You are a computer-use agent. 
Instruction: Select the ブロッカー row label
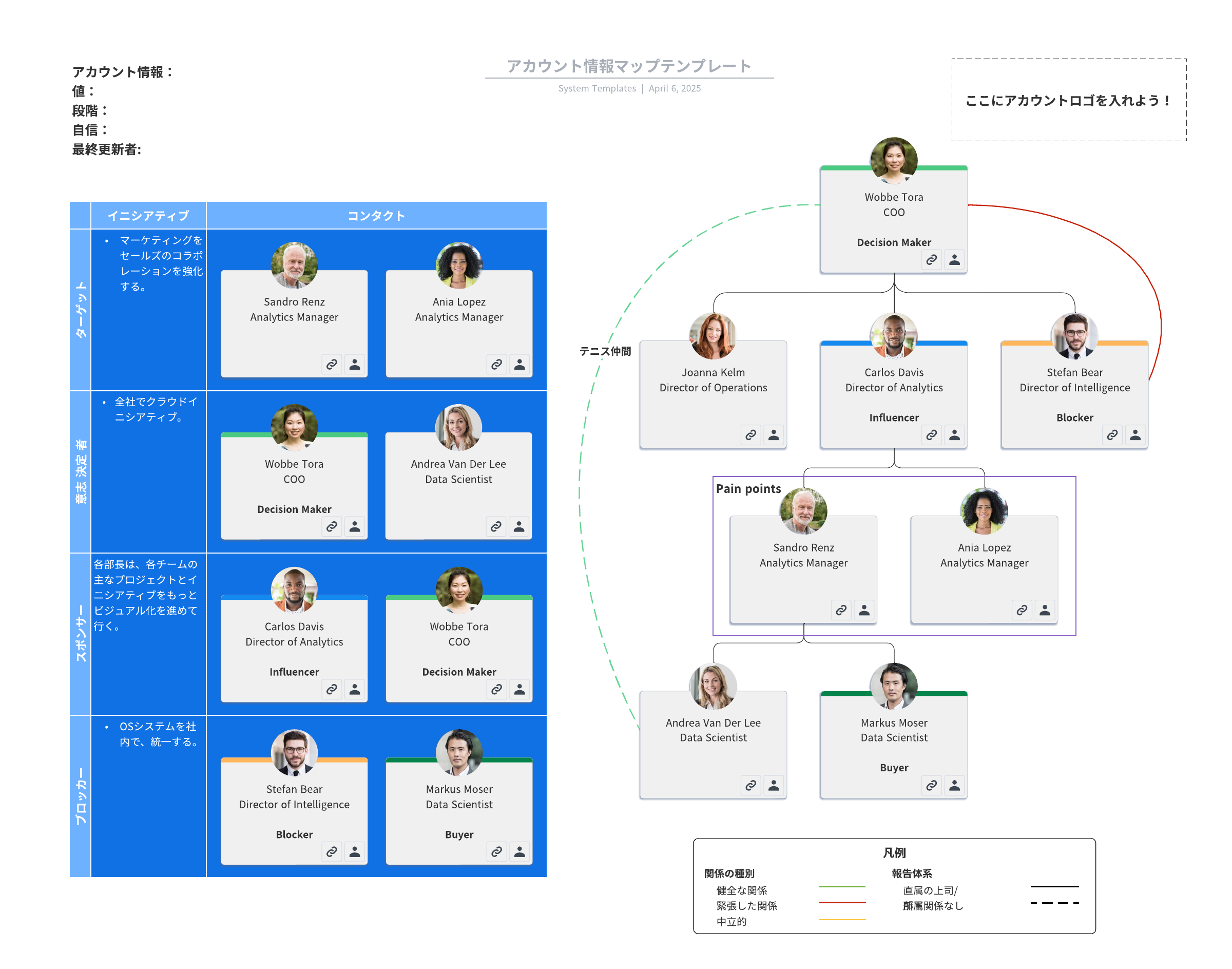click(81, 796)
